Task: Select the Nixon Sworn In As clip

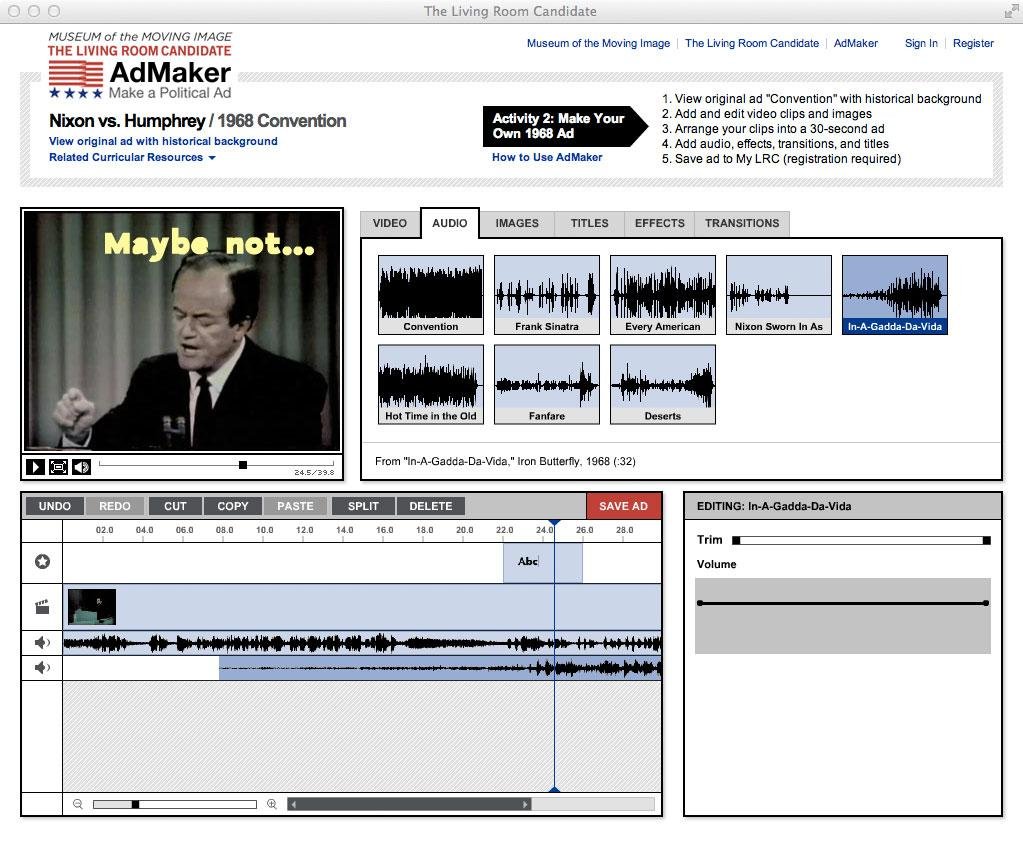Action: click(x=778, y=293)
